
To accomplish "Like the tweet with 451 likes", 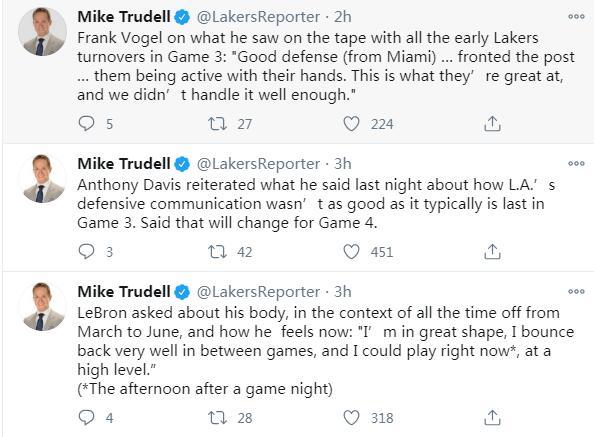I will 351,251.
